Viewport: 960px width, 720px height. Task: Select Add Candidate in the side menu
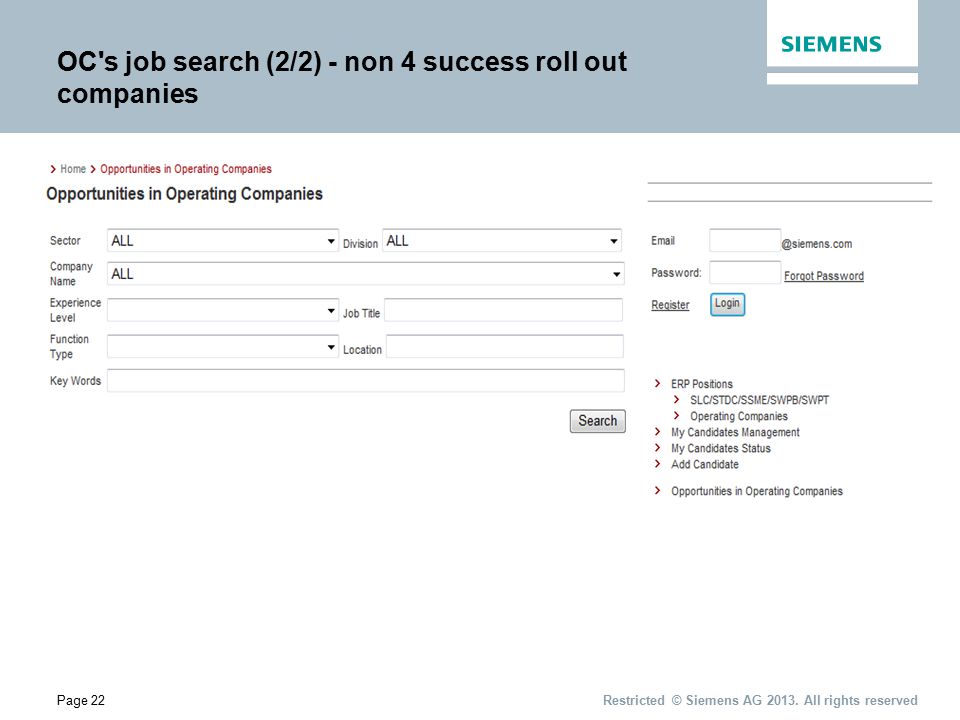click(x=705, y=464)
